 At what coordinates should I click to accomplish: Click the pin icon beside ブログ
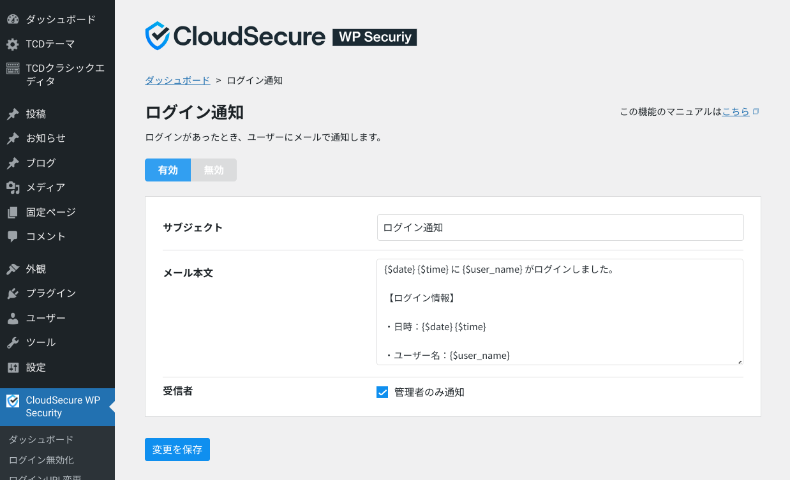pos(13,163)
